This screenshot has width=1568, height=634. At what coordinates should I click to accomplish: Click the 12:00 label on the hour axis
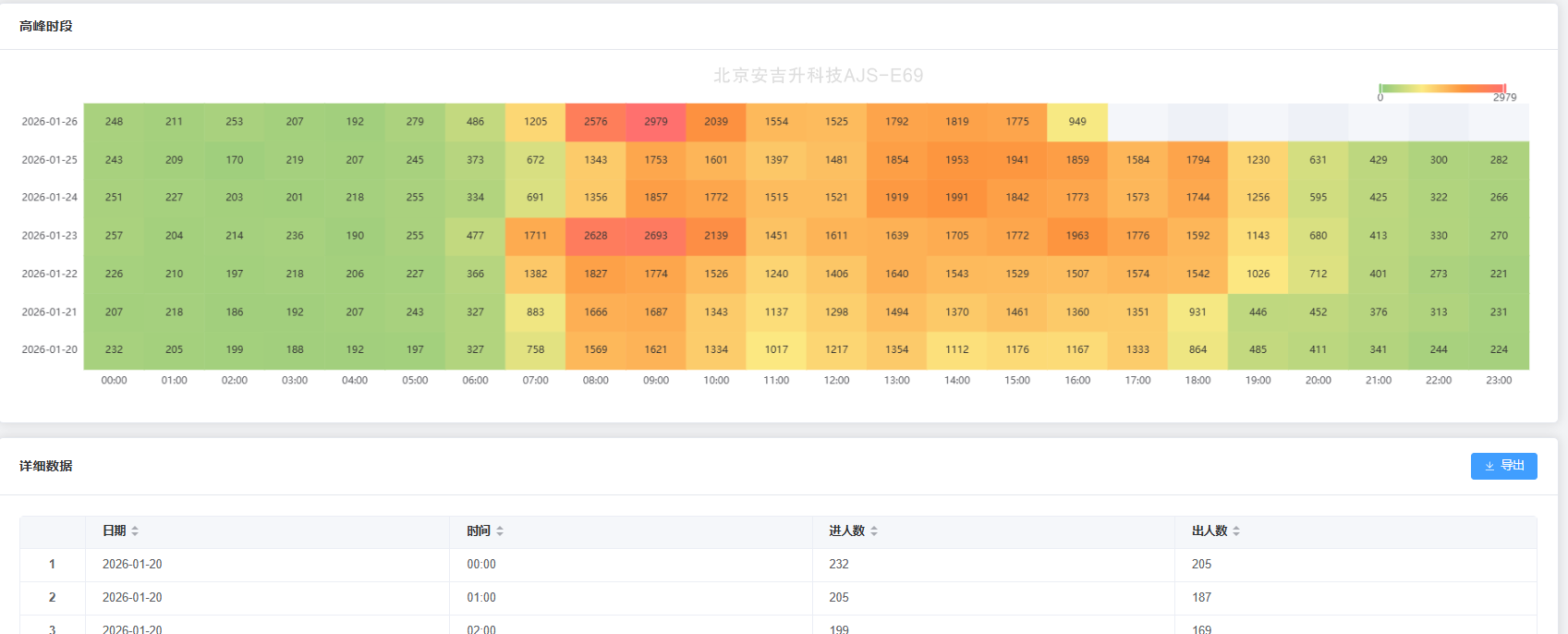[x=836, y=381]
